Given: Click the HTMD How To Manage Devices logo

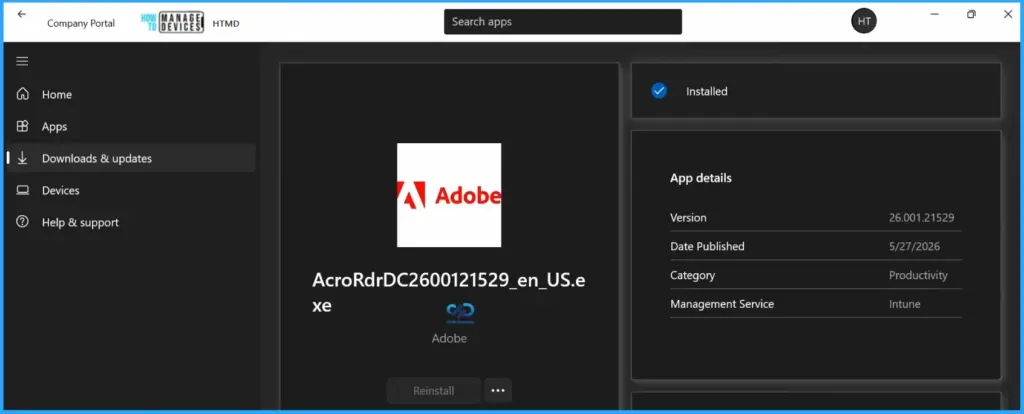Looking at the screenshot, I should [172, 22].
